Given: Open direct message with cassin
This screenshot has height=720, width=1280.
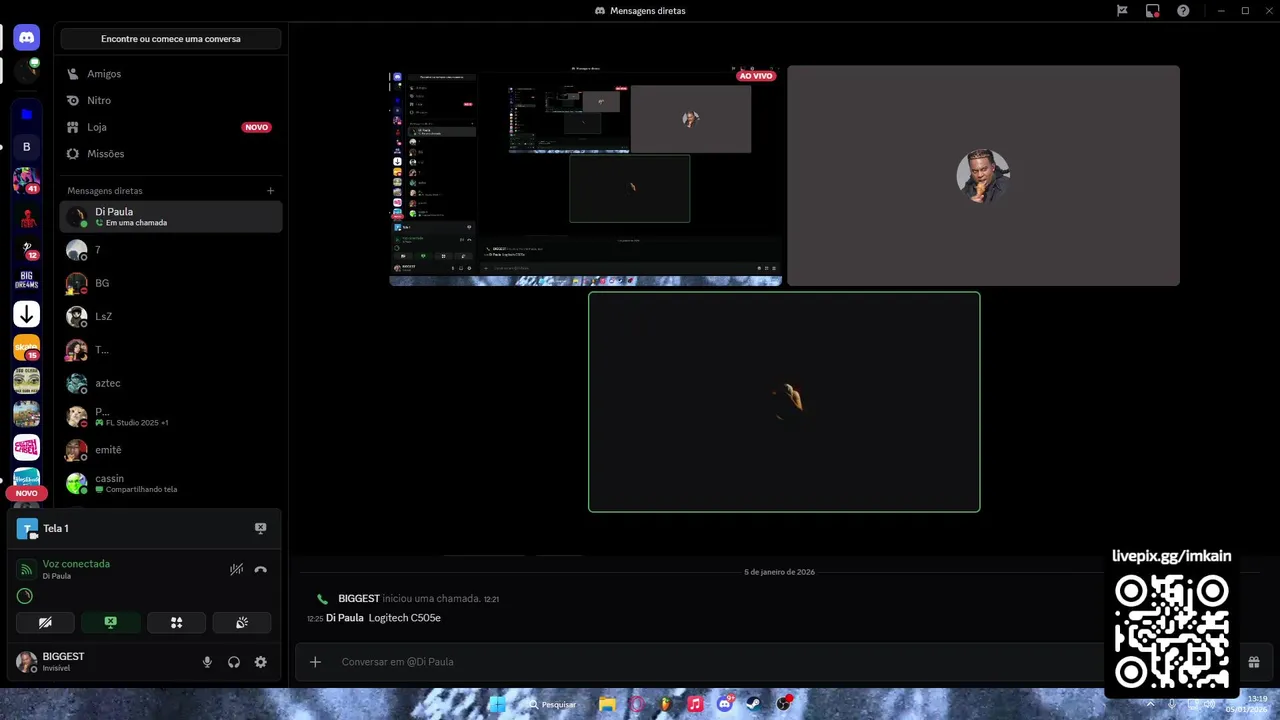Looking at the screenshot, I should click(x=171, y=483).
